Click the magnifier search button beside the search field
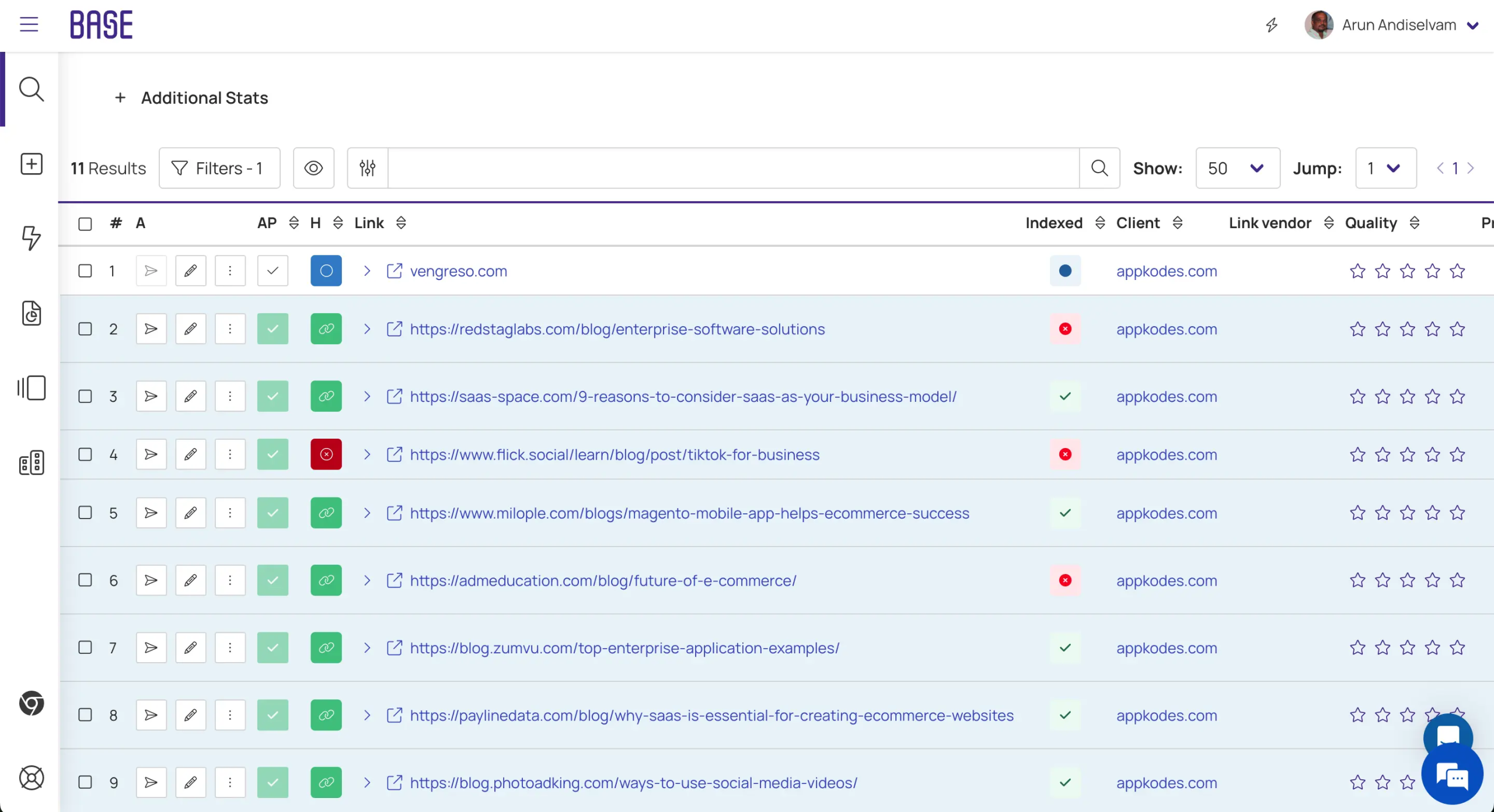The image size is (1494, 812). click(1099, 168)
